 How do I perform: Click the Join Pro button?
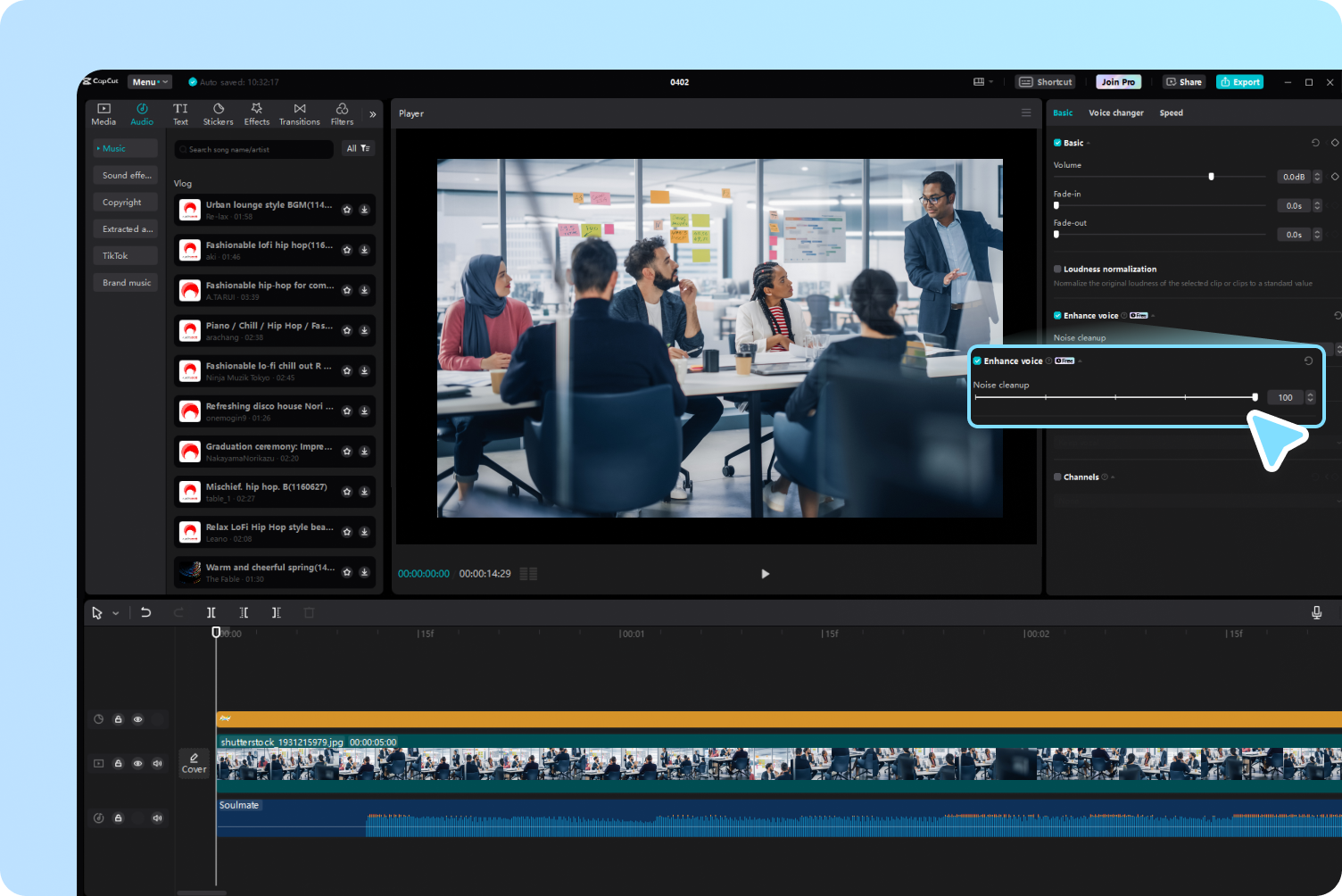[1118, 82]
